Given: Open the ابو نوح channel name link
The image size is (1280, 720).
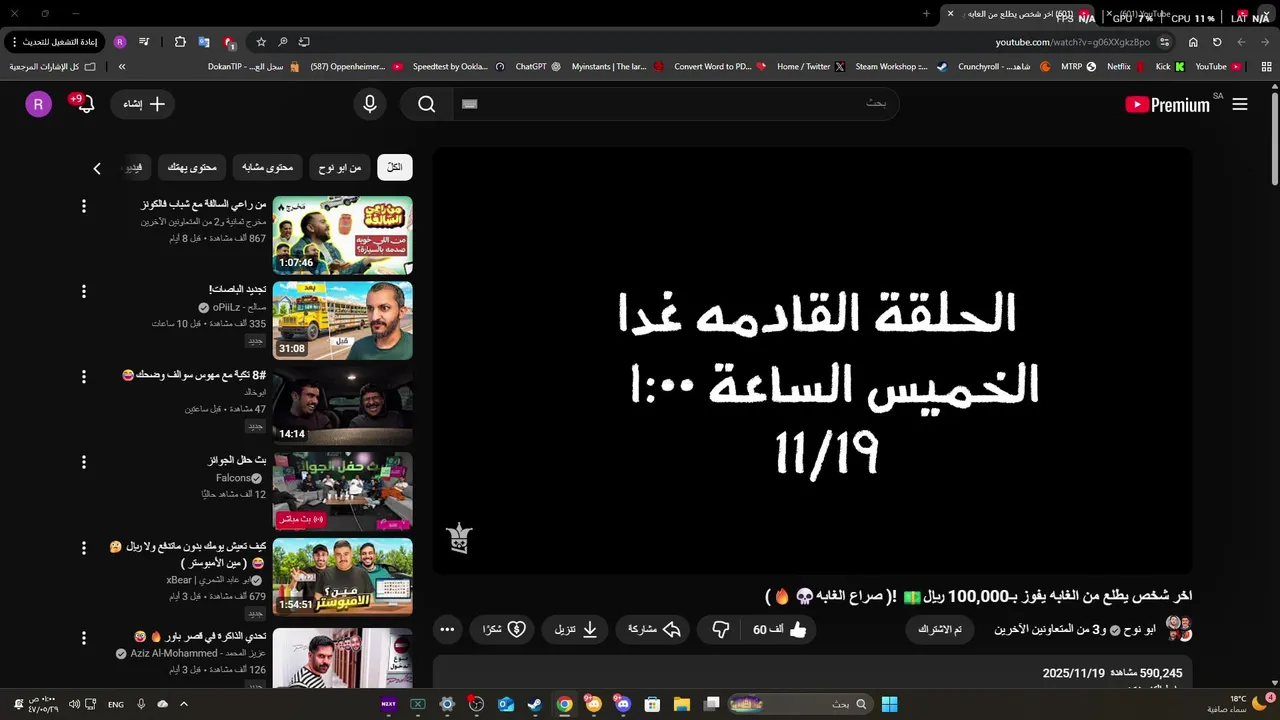Looking at the screenshot, I should (1139, 629).
